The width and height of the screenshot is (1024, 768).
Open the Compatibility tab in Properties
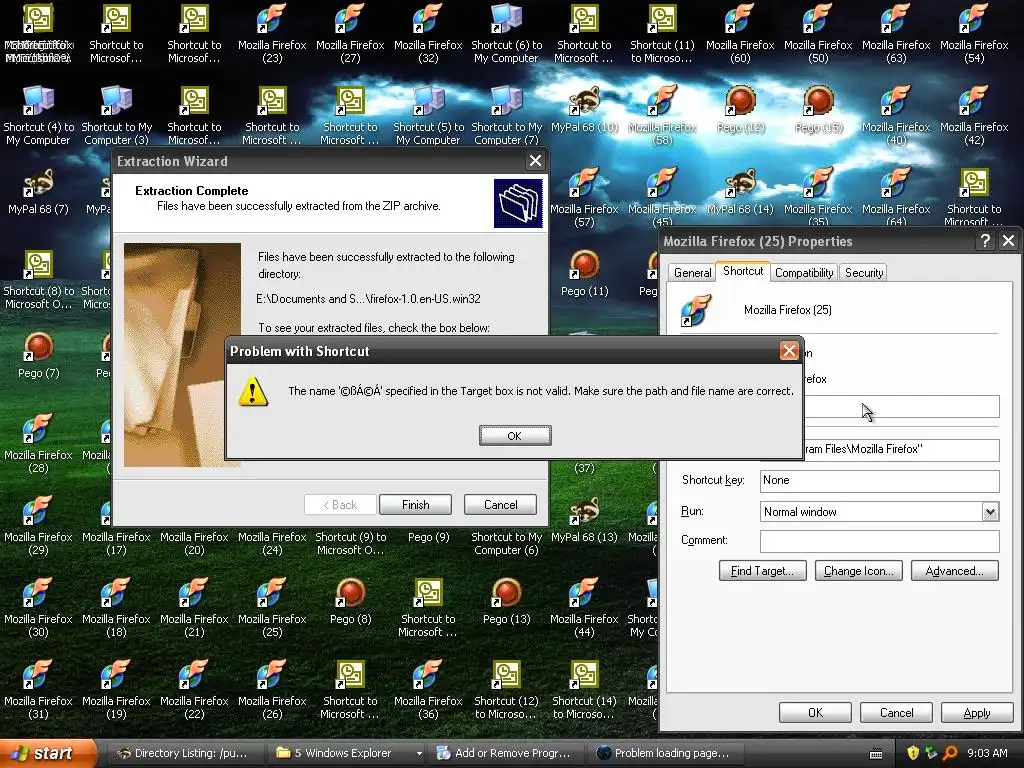[804, 272]
